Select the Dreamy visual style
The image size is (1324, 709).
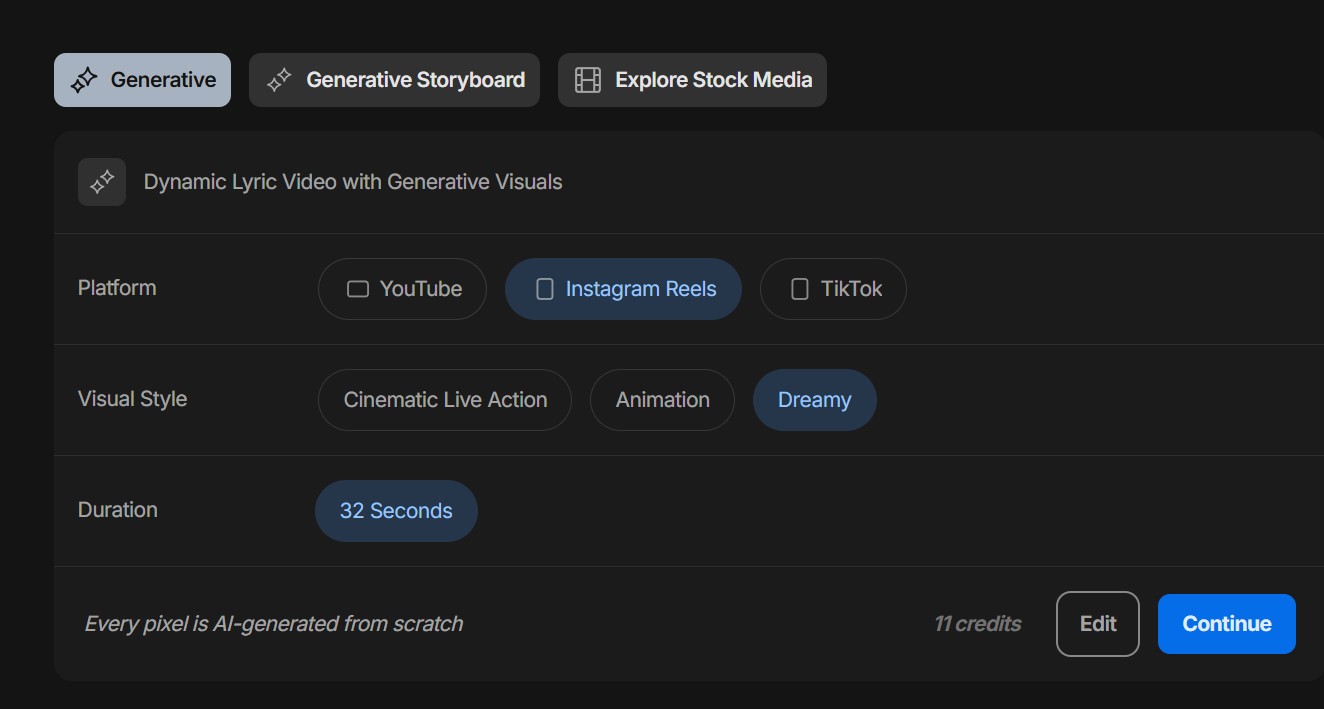coord(814,400)
